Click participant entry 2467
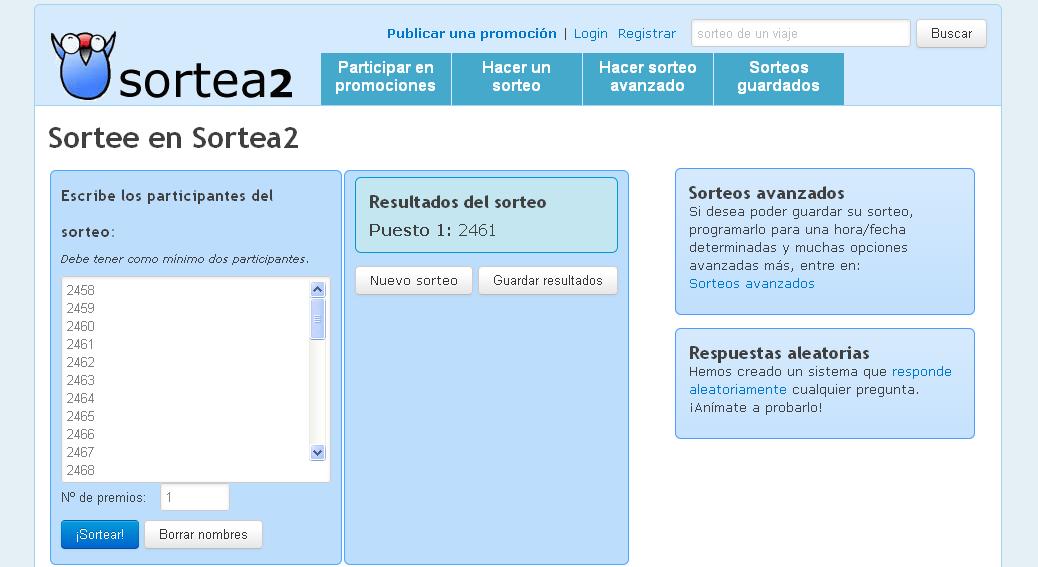The height and width of the screenshot is (567, 1038). point(81,452)
